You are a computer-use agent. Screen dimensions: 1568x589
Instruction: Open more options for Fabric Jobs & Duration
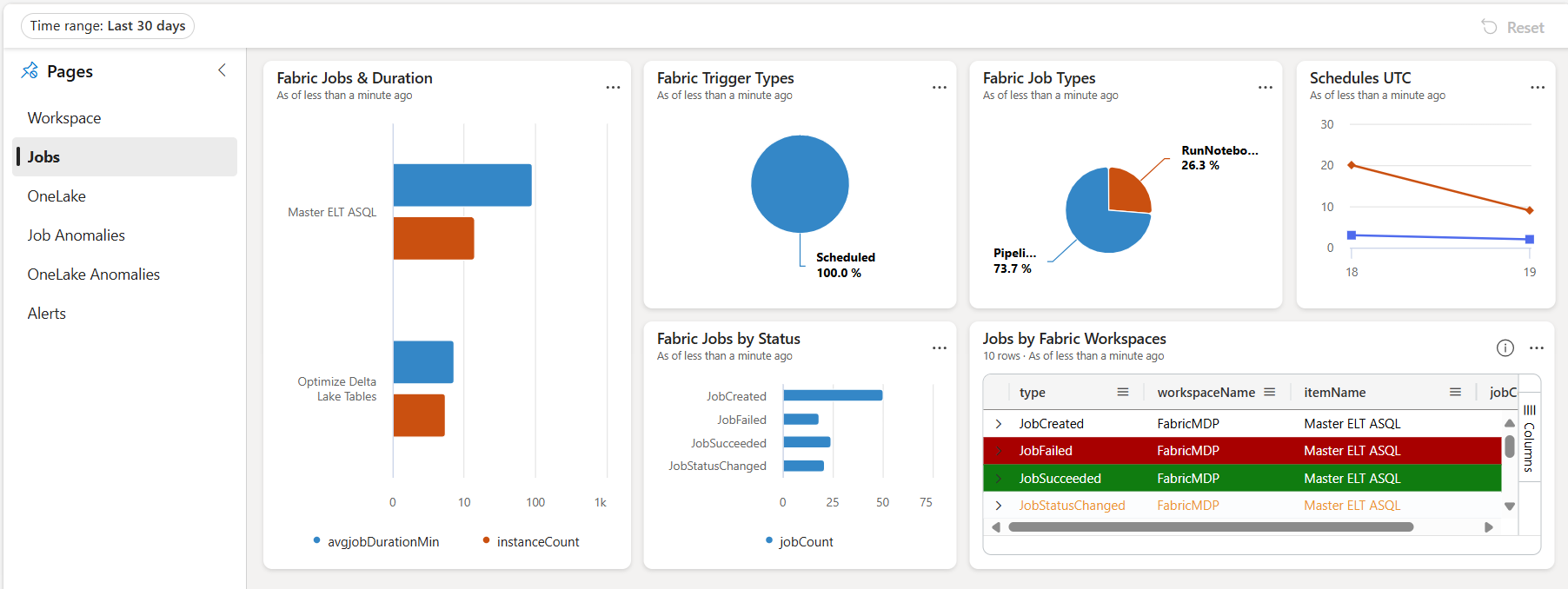click(613, 88)
